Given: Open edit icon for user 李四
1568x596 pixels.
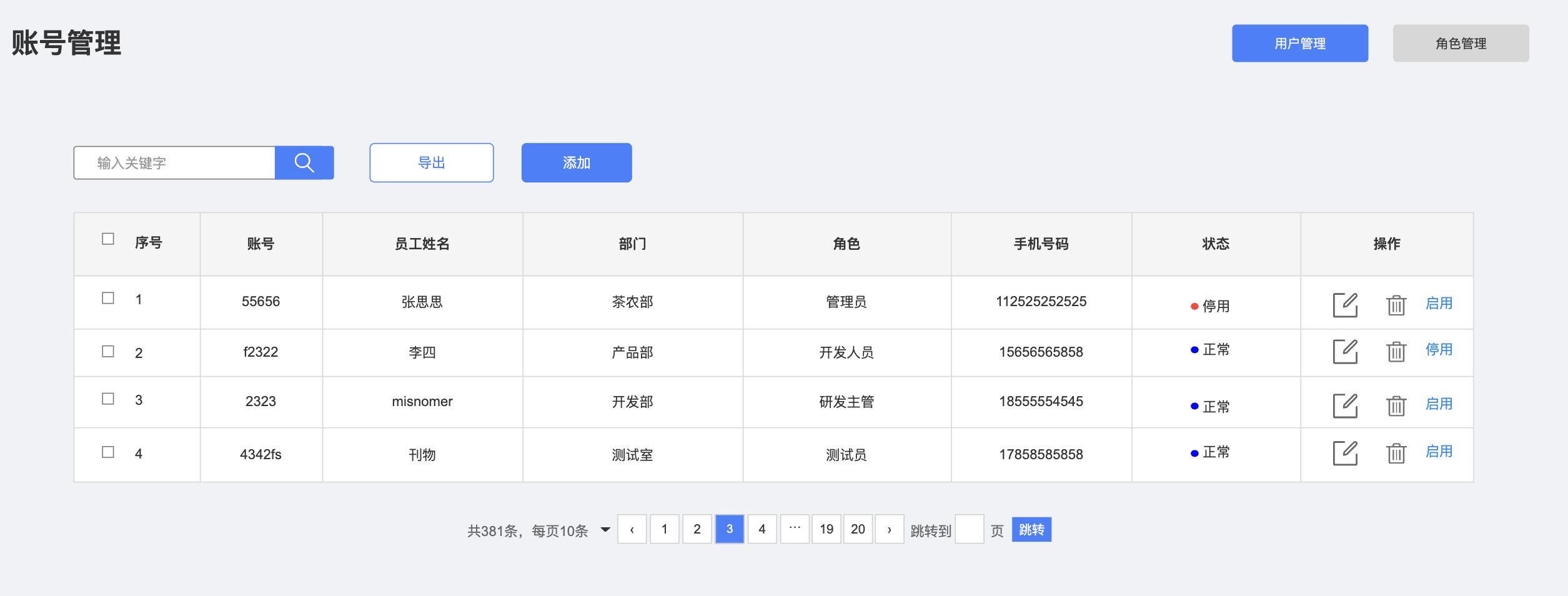Looking at the screenshot, I should coord(1345,352).
